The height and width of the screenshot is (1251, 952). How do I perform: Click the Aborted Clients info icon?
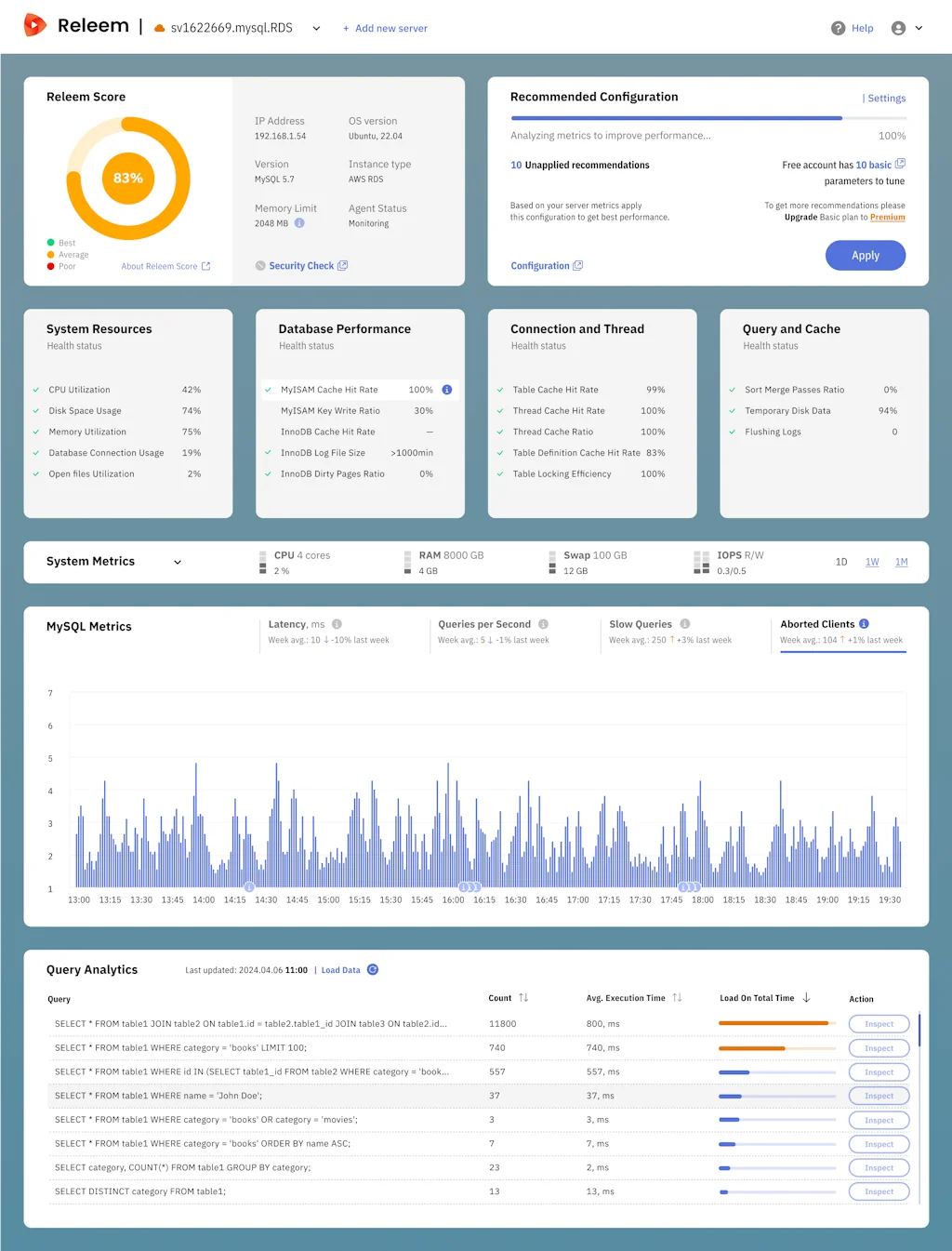coord(864,623)
